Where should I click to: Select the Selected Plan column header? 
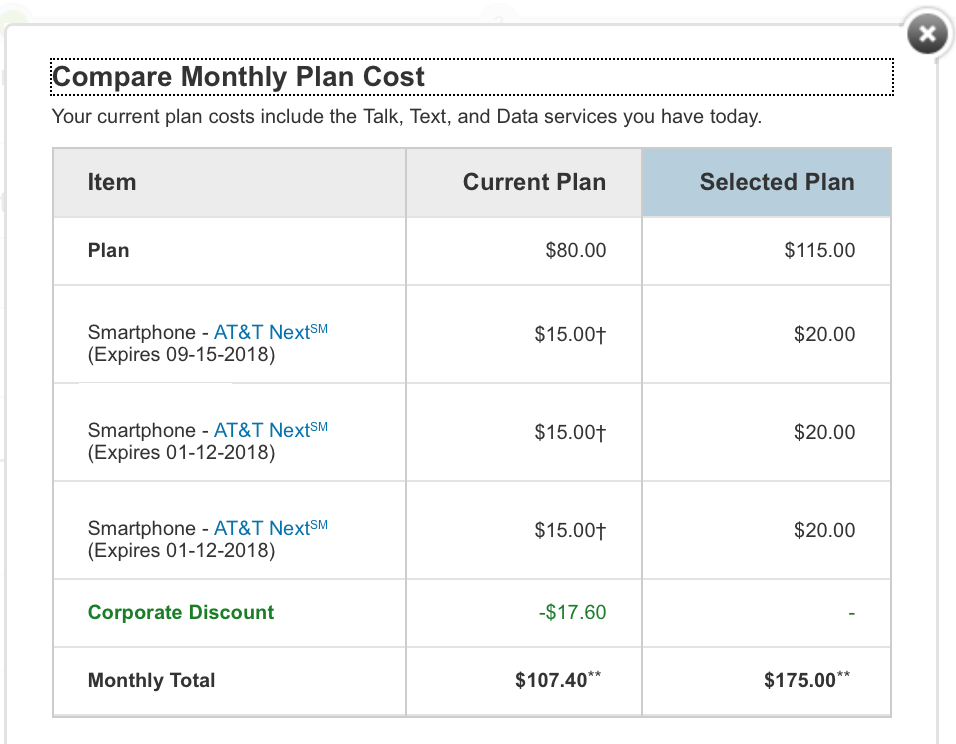776,183
